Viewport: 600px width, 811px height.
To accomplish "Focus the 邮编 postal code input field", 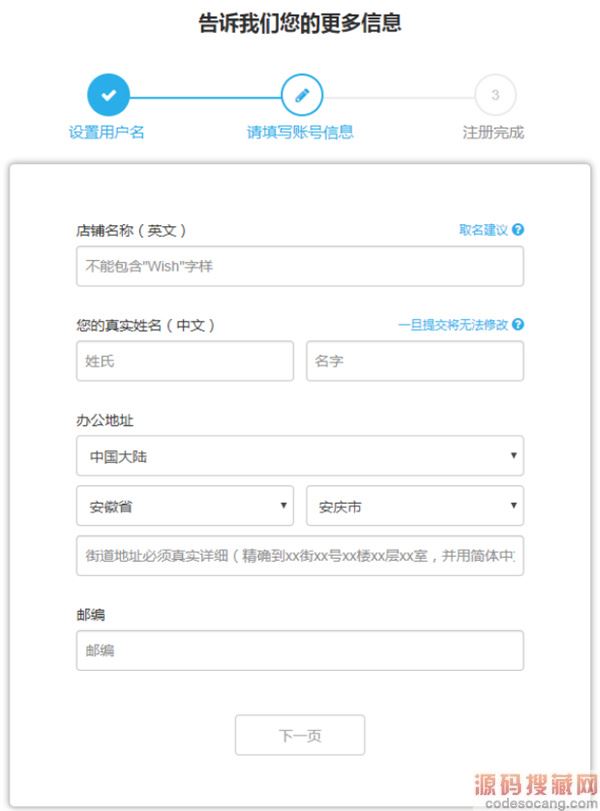I will (300, 650).
